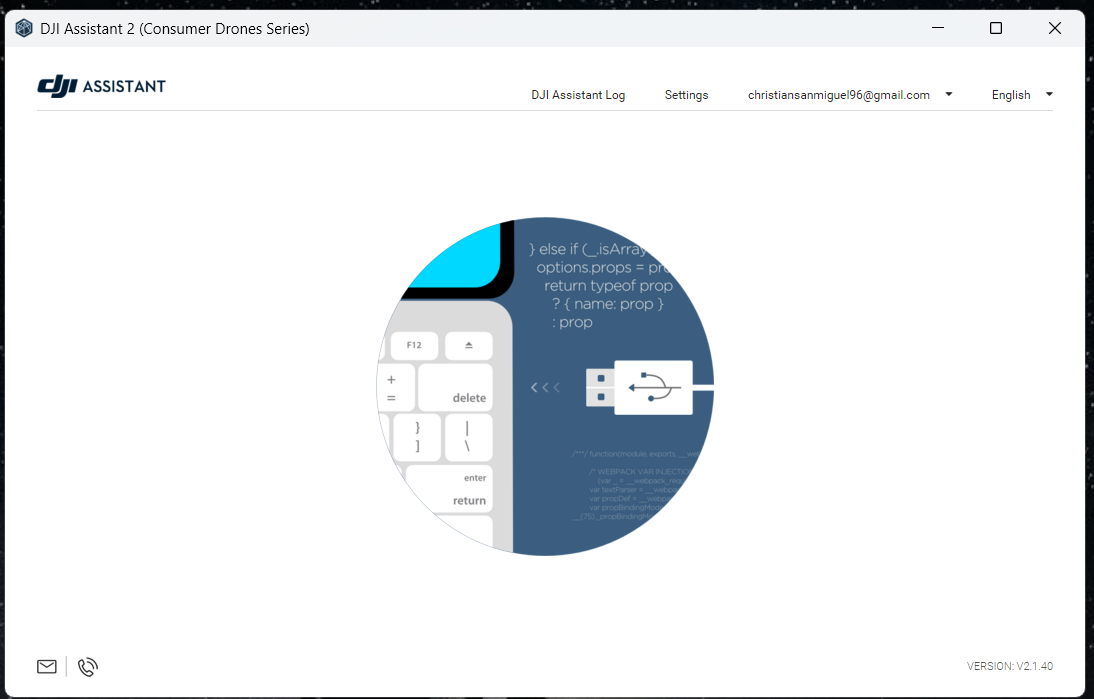
Task: Minimize the DJI Assistant window
Action: pyautogui.click(x=938, y=28)
